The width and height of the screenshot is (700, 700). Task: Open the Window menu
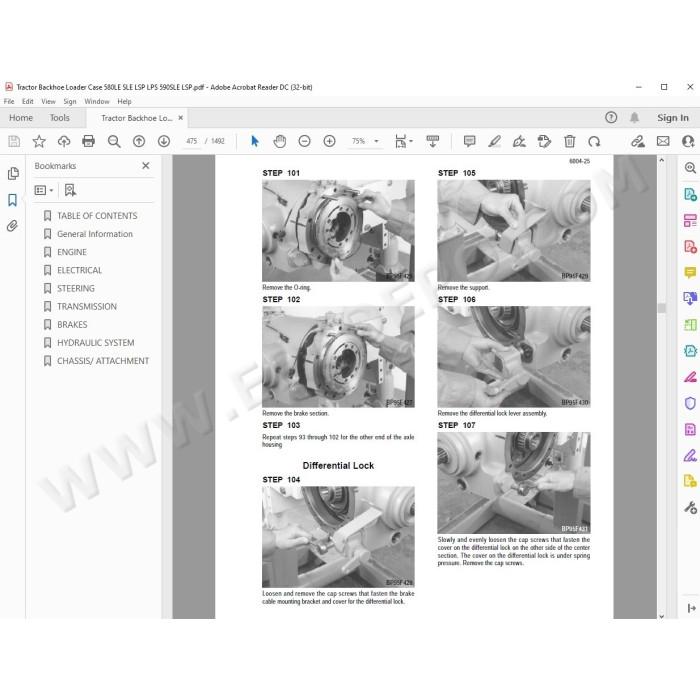click(97, 101)
